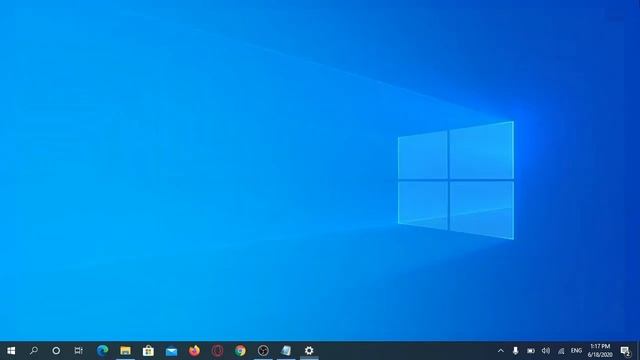
Task: Switch input language via ENG
Action: coord(576,351)
